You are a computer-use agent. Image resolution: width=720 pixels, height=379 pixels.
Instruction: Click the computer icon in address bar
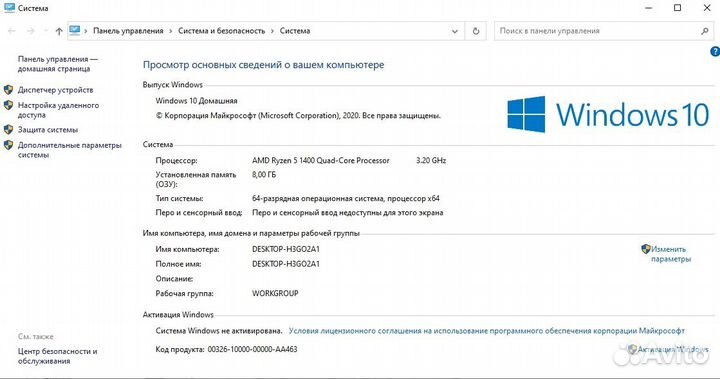74,30
